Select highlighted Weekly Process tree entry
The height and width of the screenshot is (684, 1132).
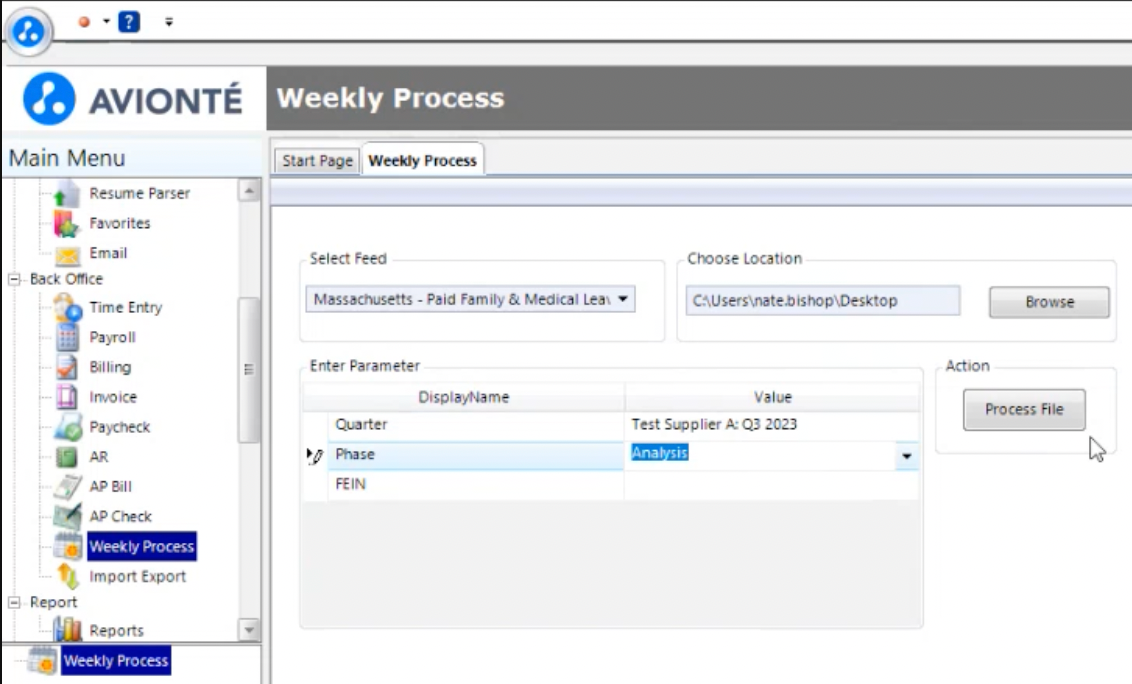pyautogui.click(x=142, y=546)
